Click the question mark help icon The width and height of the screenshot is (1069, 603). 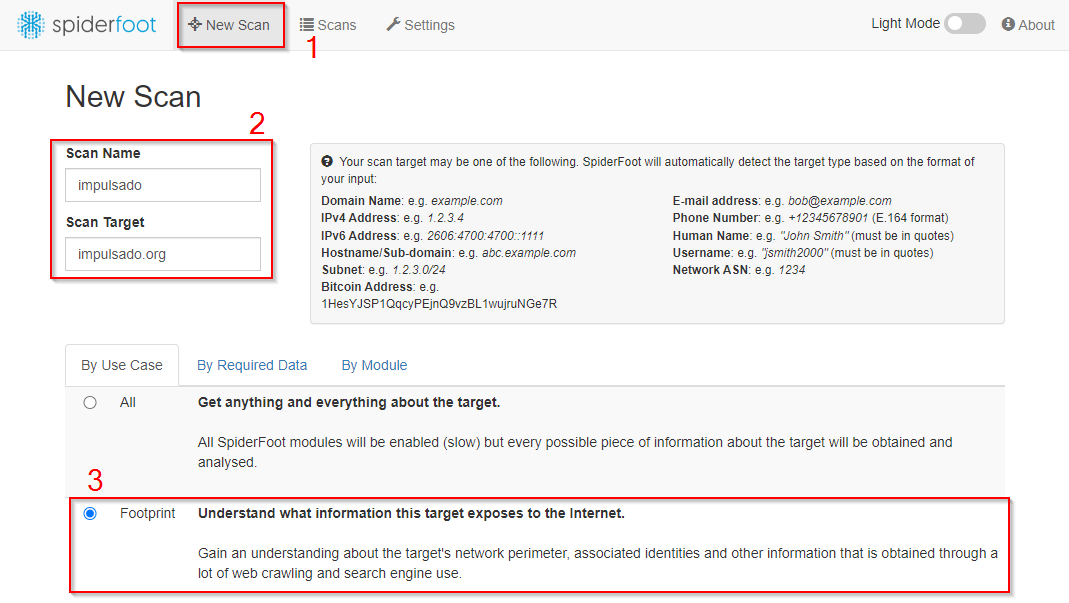pos(327,162)
